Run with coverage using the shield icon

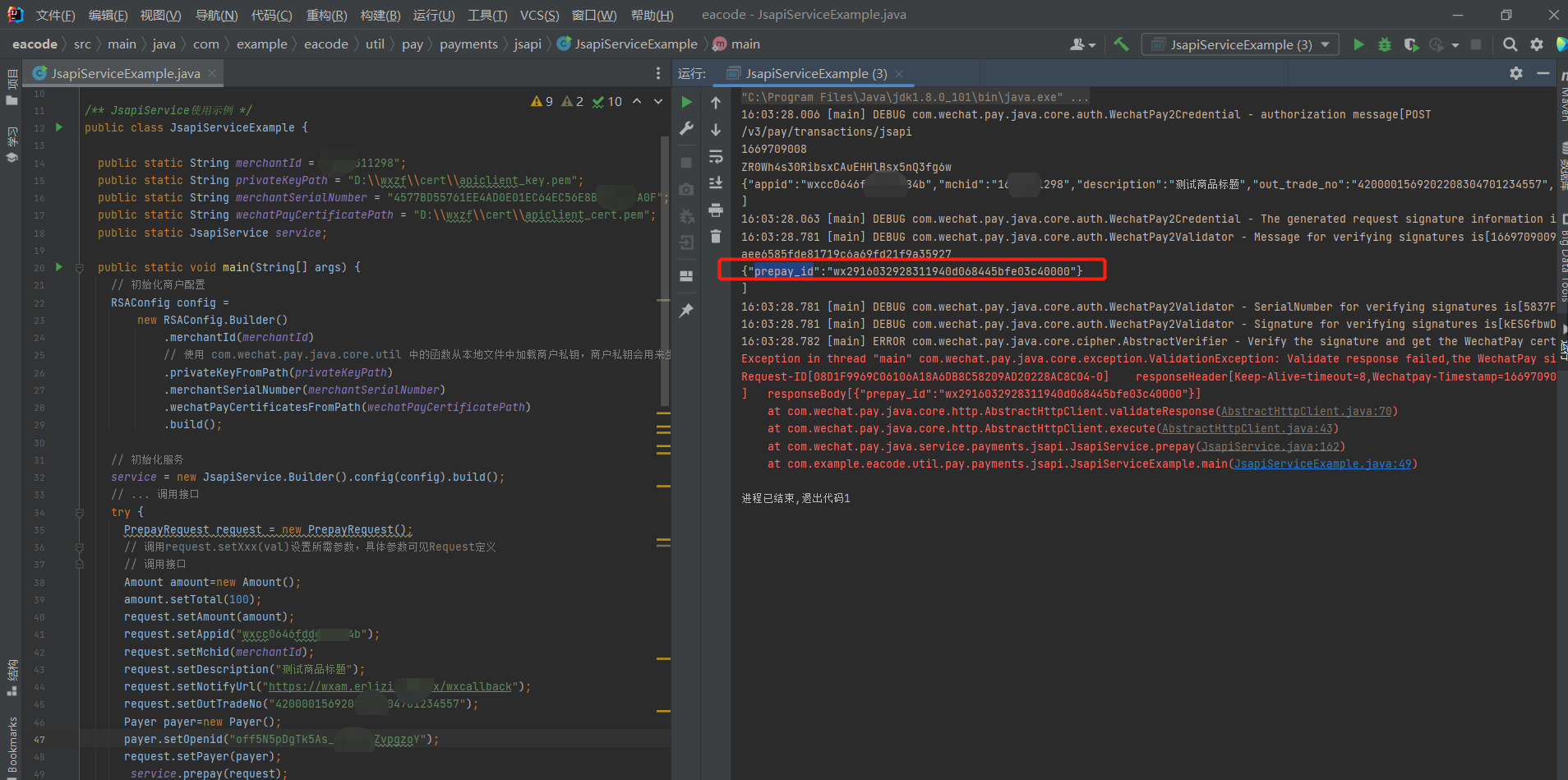point(1413,44)
